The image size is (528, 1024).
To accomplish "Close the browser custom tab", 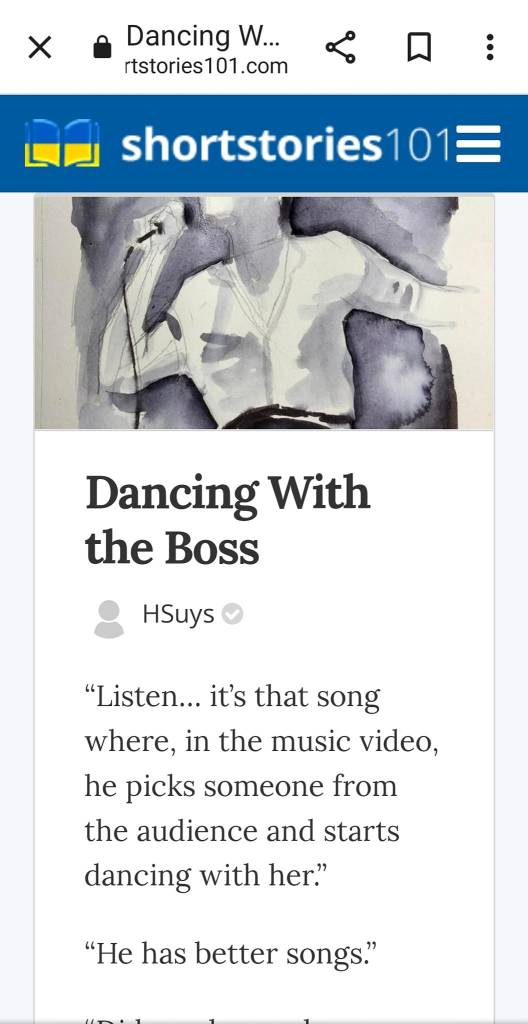I will tap(40, 48).
